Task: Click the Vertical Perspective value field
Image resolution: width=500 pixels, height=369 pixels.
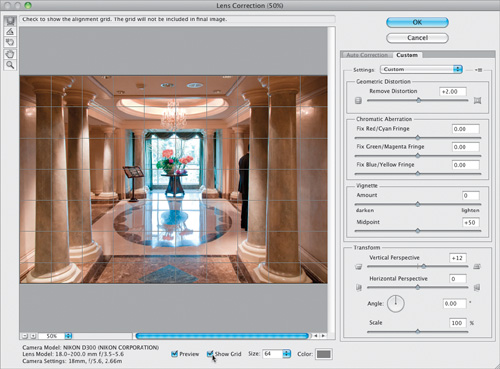Action: point(457,258)
